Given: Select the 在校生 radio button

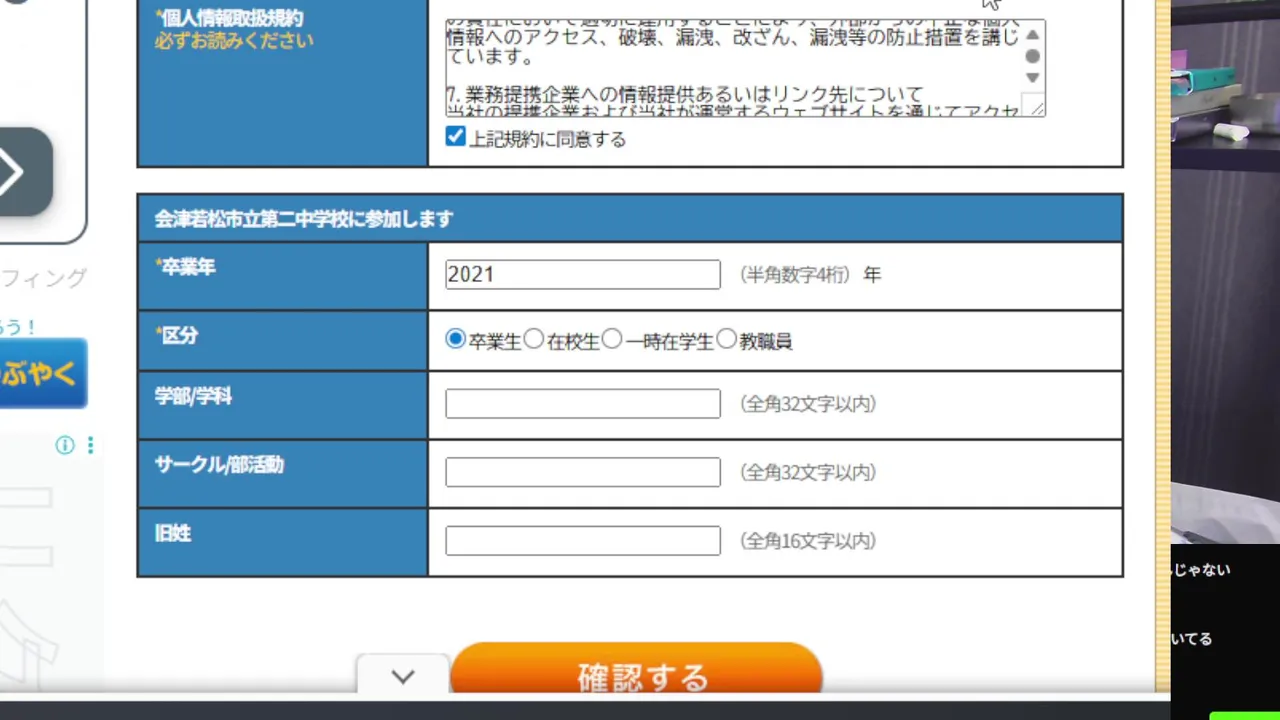Looking at the screenshot, I should [x=534, y=339].
